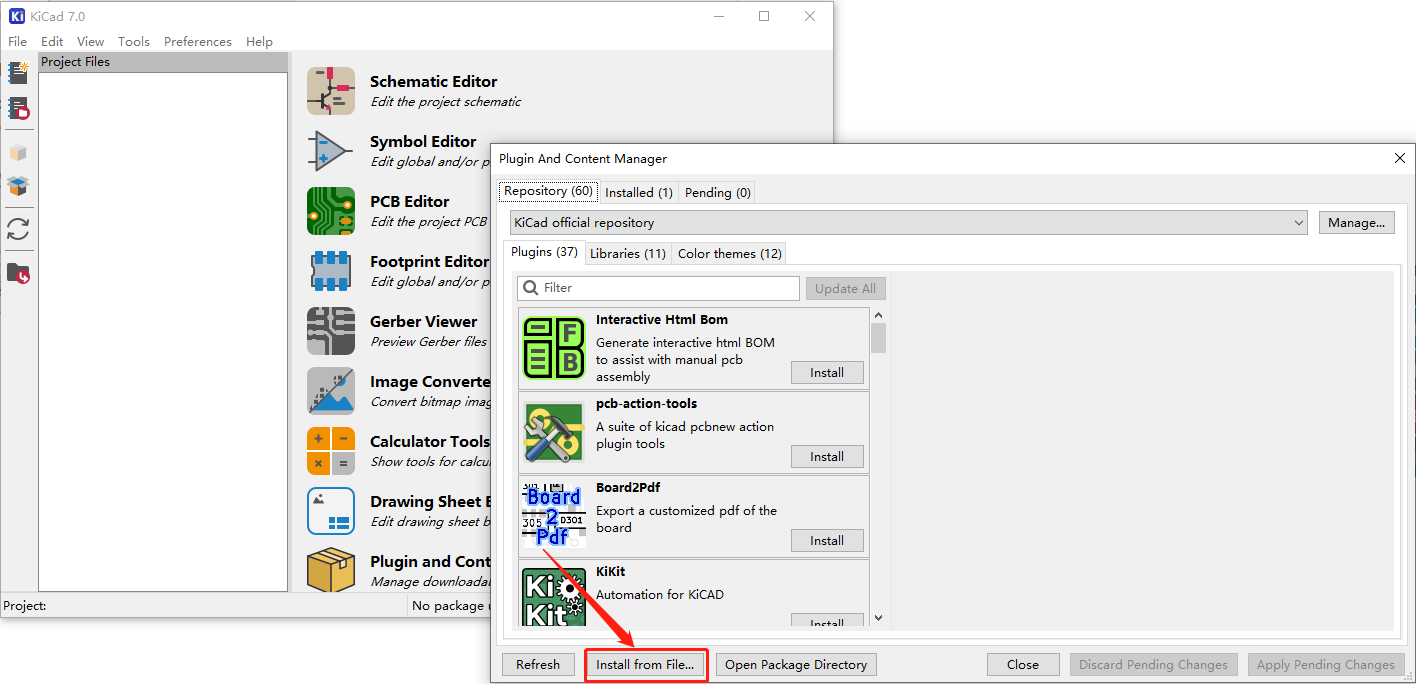
Task: Click Discard Pending Changes button
Action: [1154, 664]
